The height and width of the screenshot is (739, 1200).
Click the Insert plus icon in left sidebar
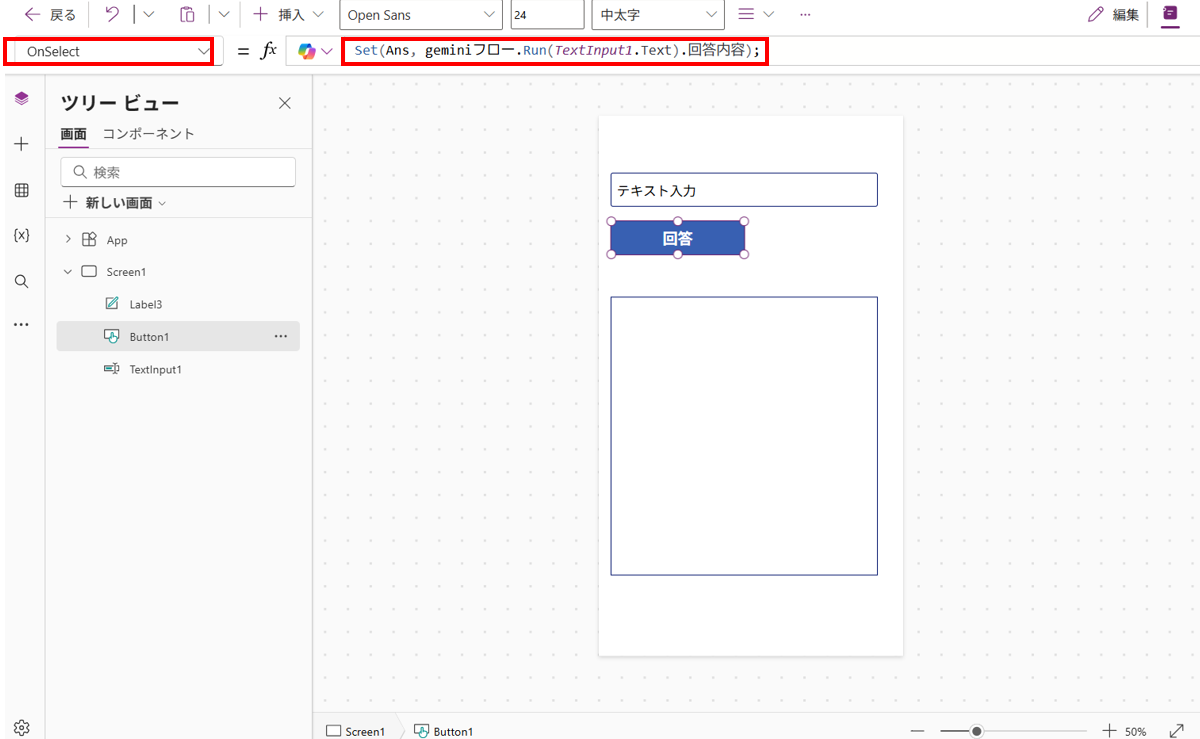point(22,144)
